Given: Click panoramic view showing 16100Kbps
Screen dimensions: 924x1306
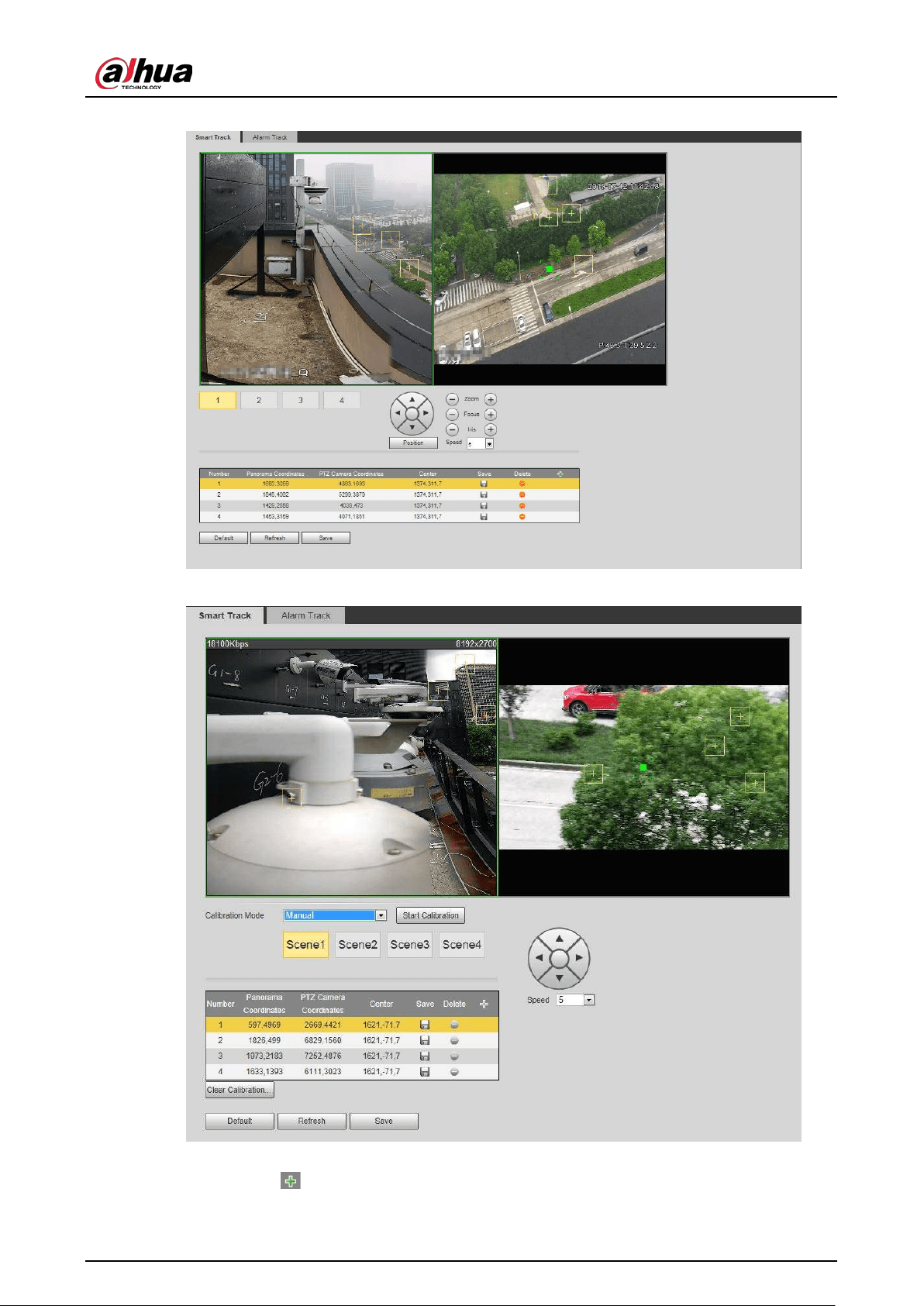Looking at the screenshot, I should point(351,767).
